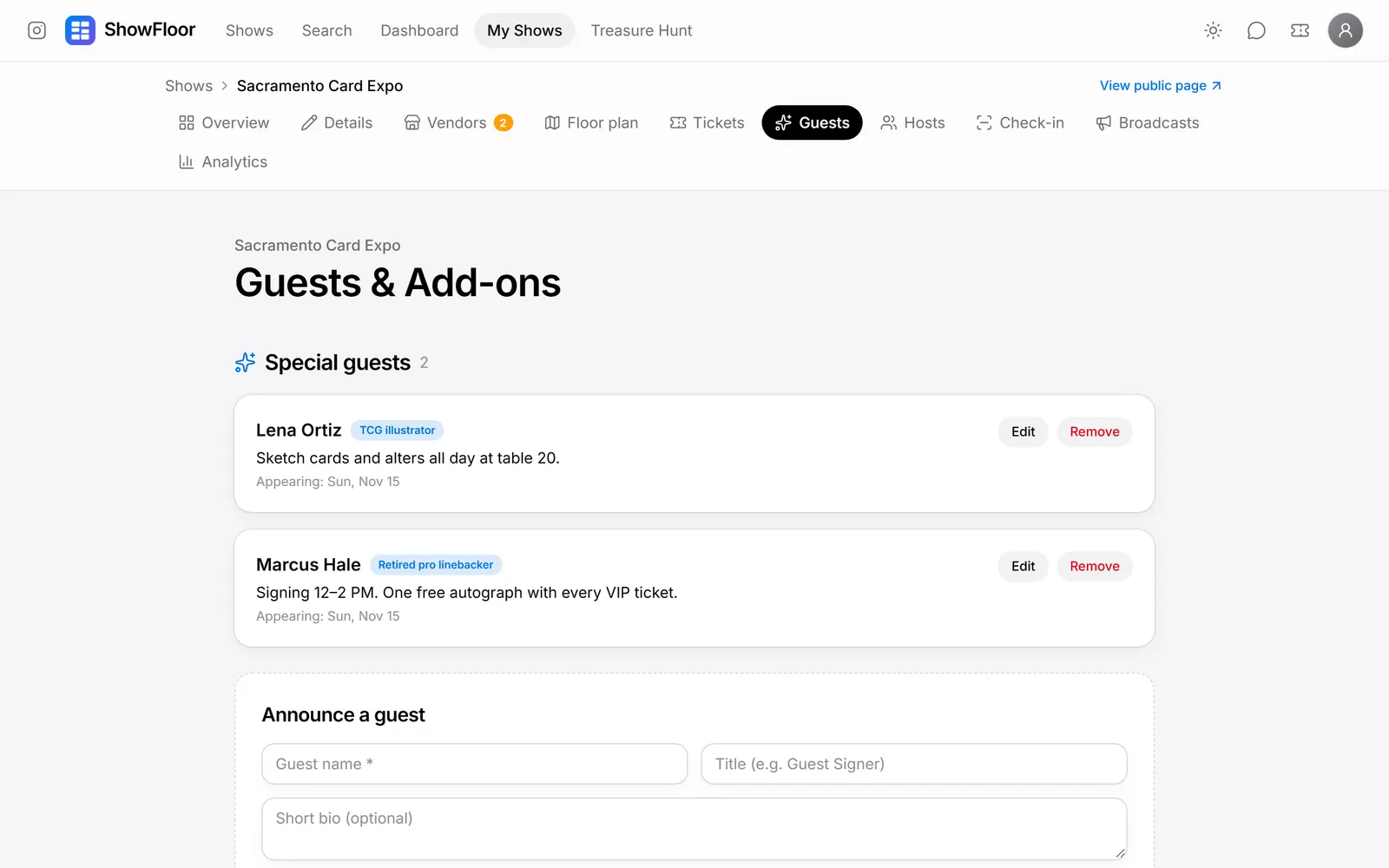Open the Analytics tab
Image resolution: width=1389 pixels, height=868 pixels.
(223, 161)
